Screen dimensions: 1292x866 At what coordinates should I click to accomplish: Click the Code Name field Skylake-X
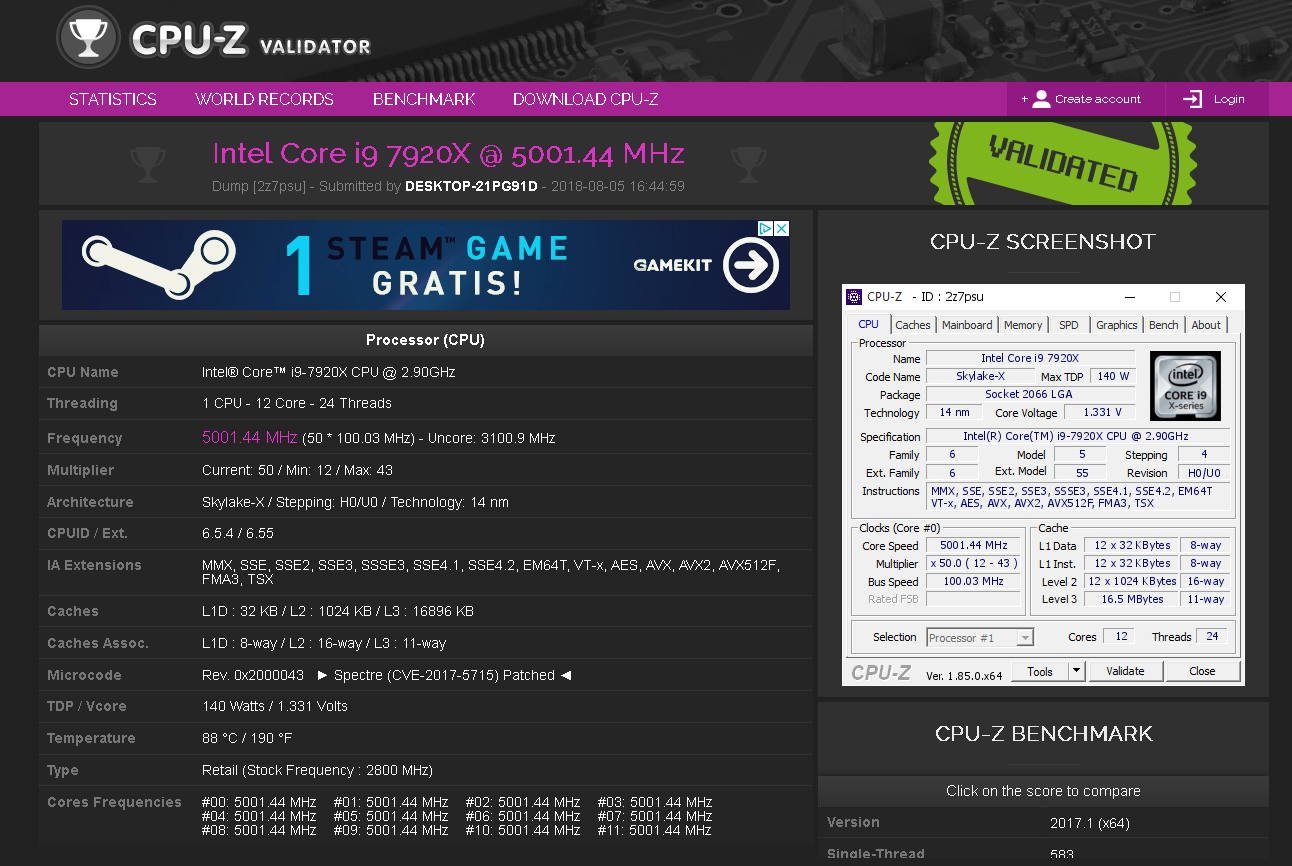[980, 376]
